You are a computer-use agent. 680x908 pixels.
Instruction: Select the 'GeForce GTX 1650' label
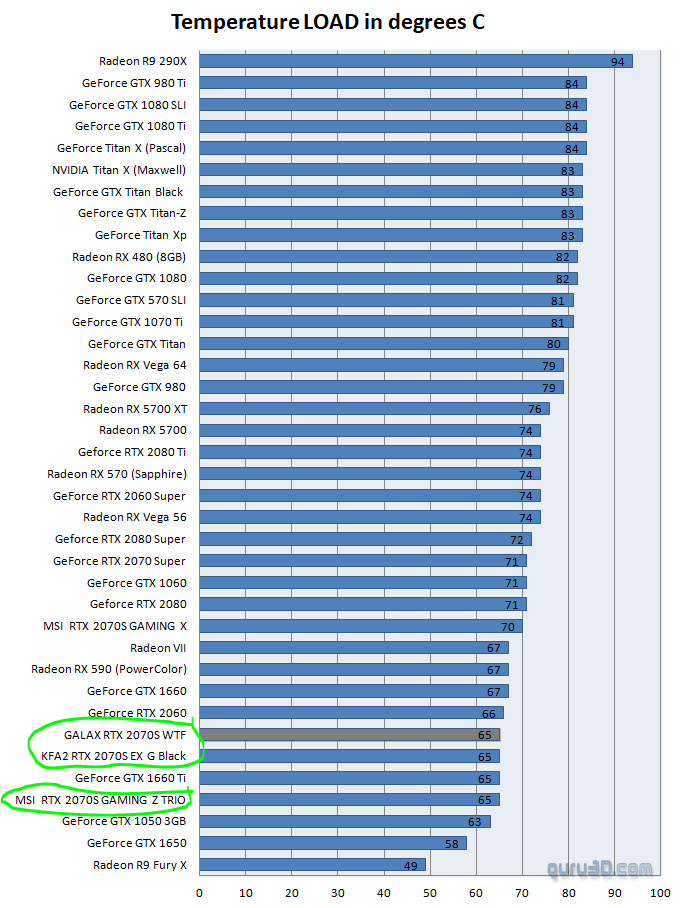point(137,843)
